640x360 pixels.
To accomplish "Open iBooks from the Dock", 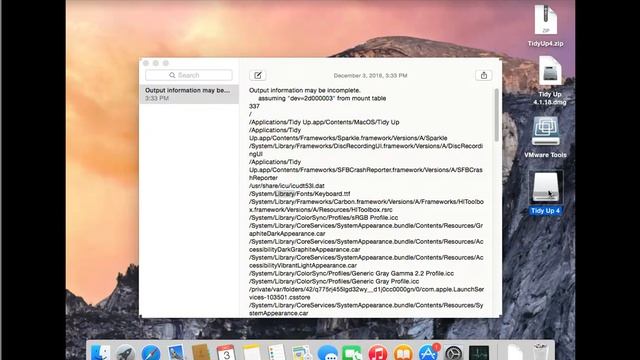I will (x=403, y=353).
